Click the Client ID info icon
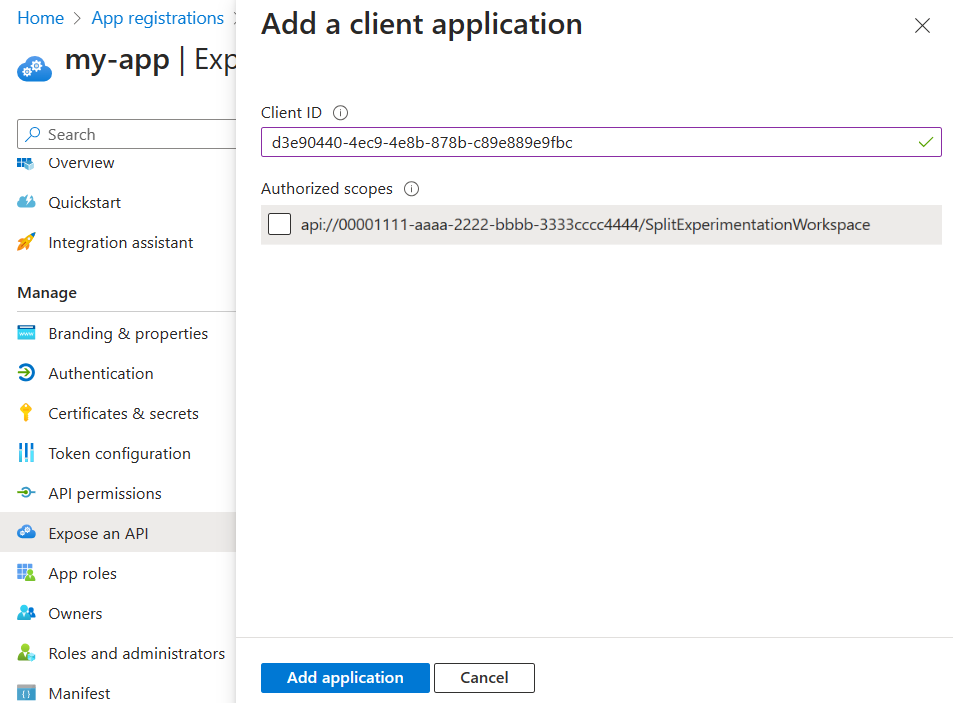 [340, 113]
